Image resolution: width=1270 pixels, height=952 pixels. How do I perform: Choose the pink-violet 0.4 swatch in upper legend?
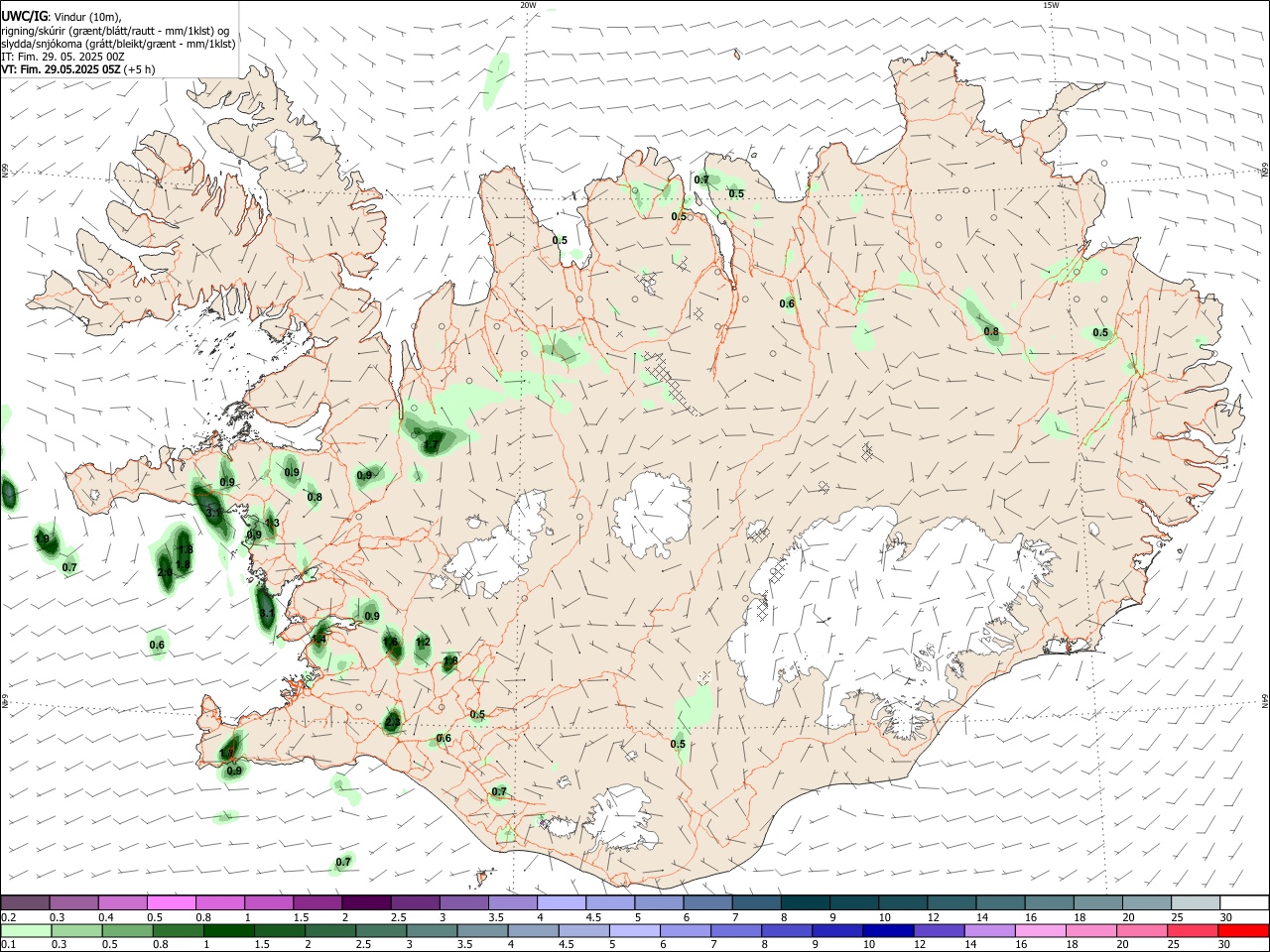click(x=123, y=902)
